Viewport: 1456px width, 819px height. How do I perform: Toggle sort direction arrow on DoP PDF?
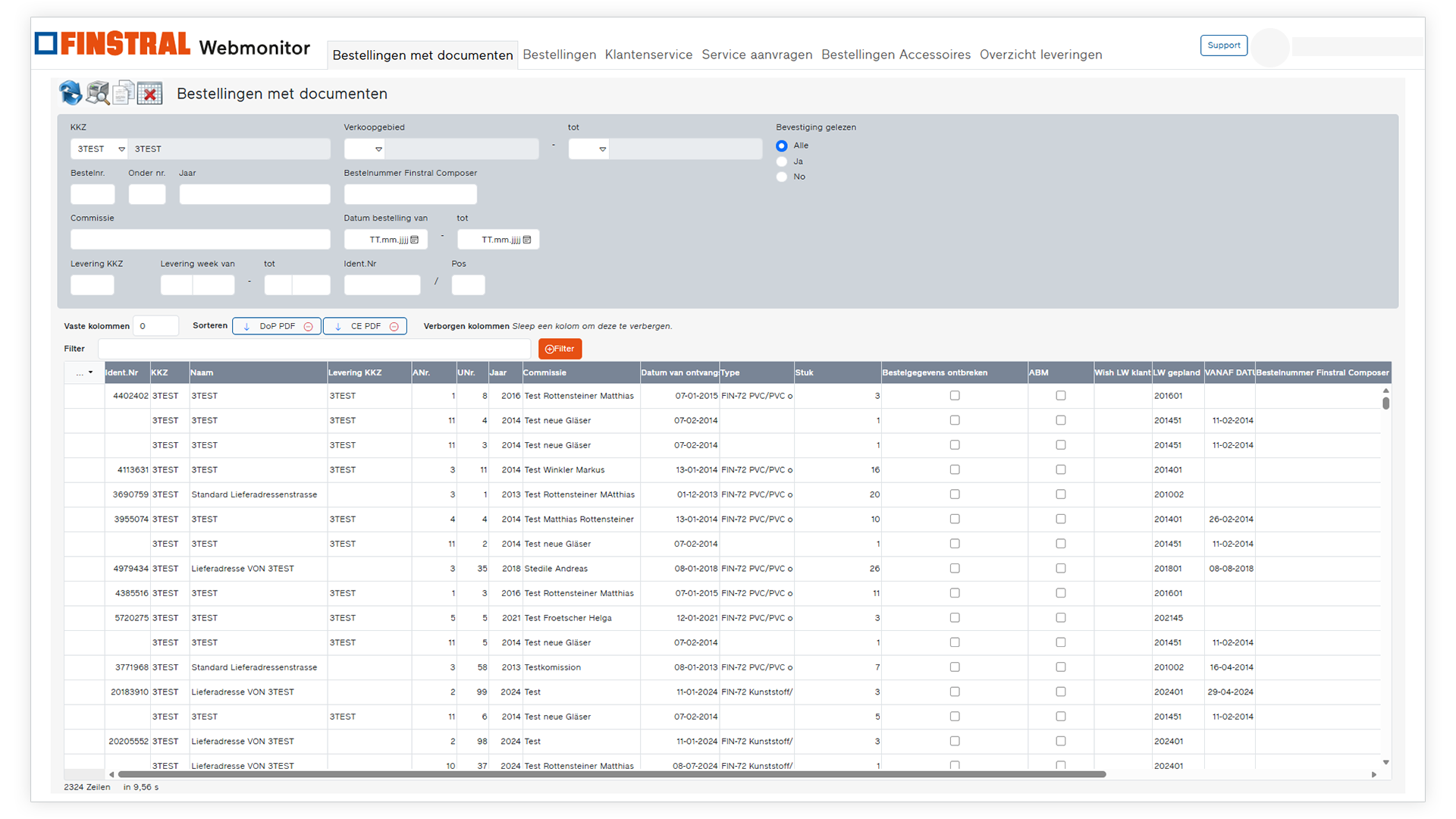tap(246, 327)
